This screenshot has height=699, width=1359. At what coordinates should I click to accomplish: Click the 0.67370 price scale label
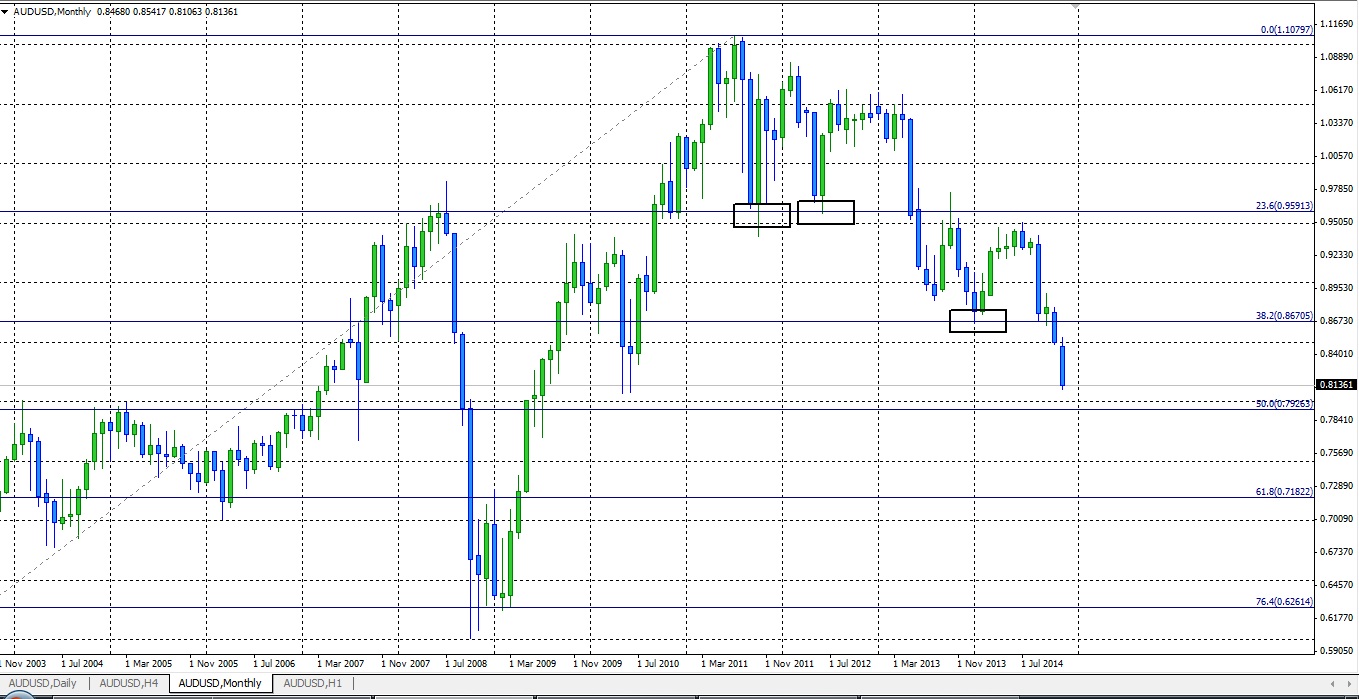[1337, 551]
